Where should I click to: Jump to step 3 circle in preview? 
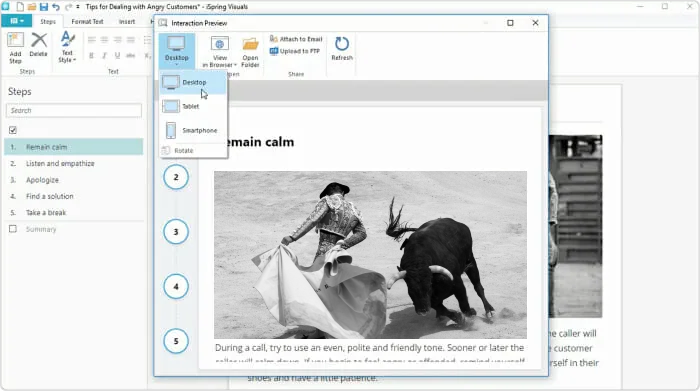click(176, 232)
